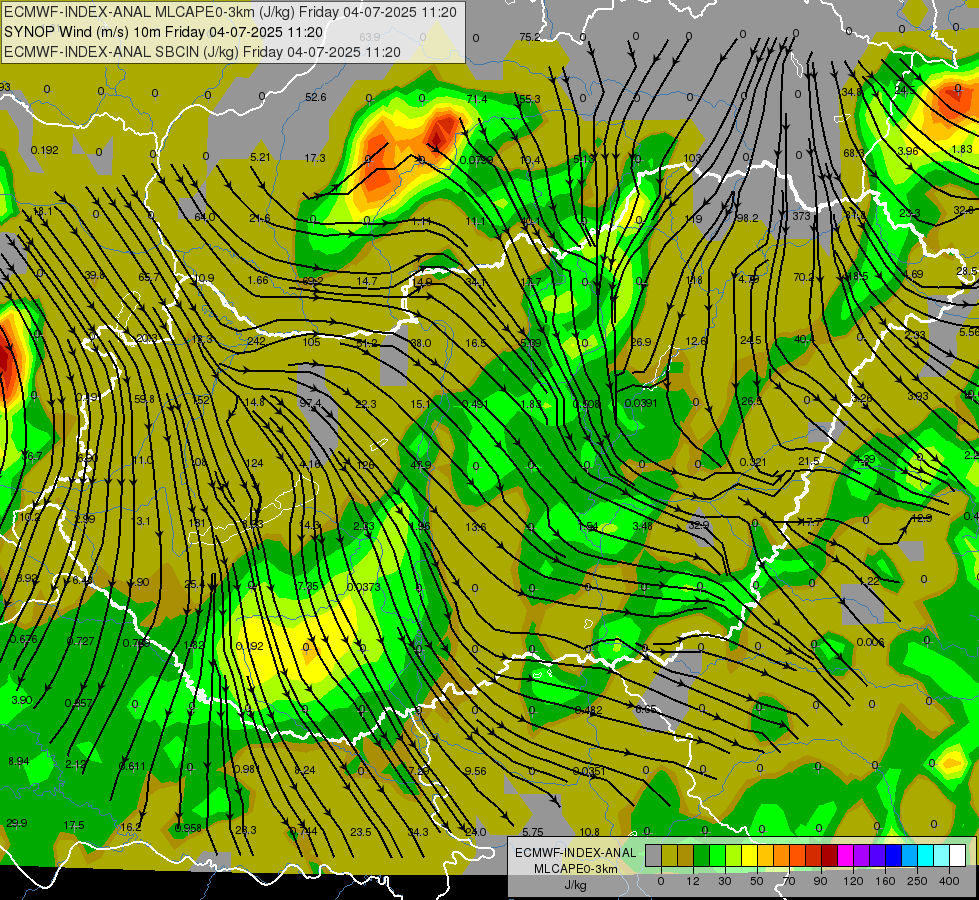
Task: Choose the lime yellow-green legend swatch
Action: pos(734,855)
